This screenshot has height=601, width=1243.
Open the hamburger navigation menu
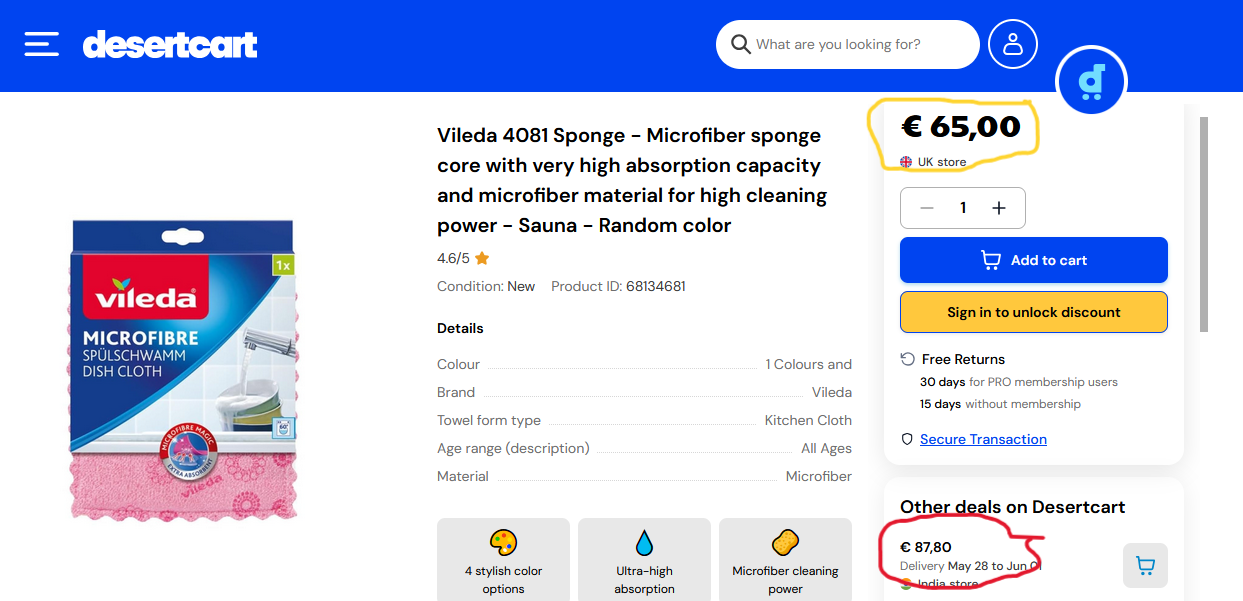pyautogui.click(x=41, y=44)
